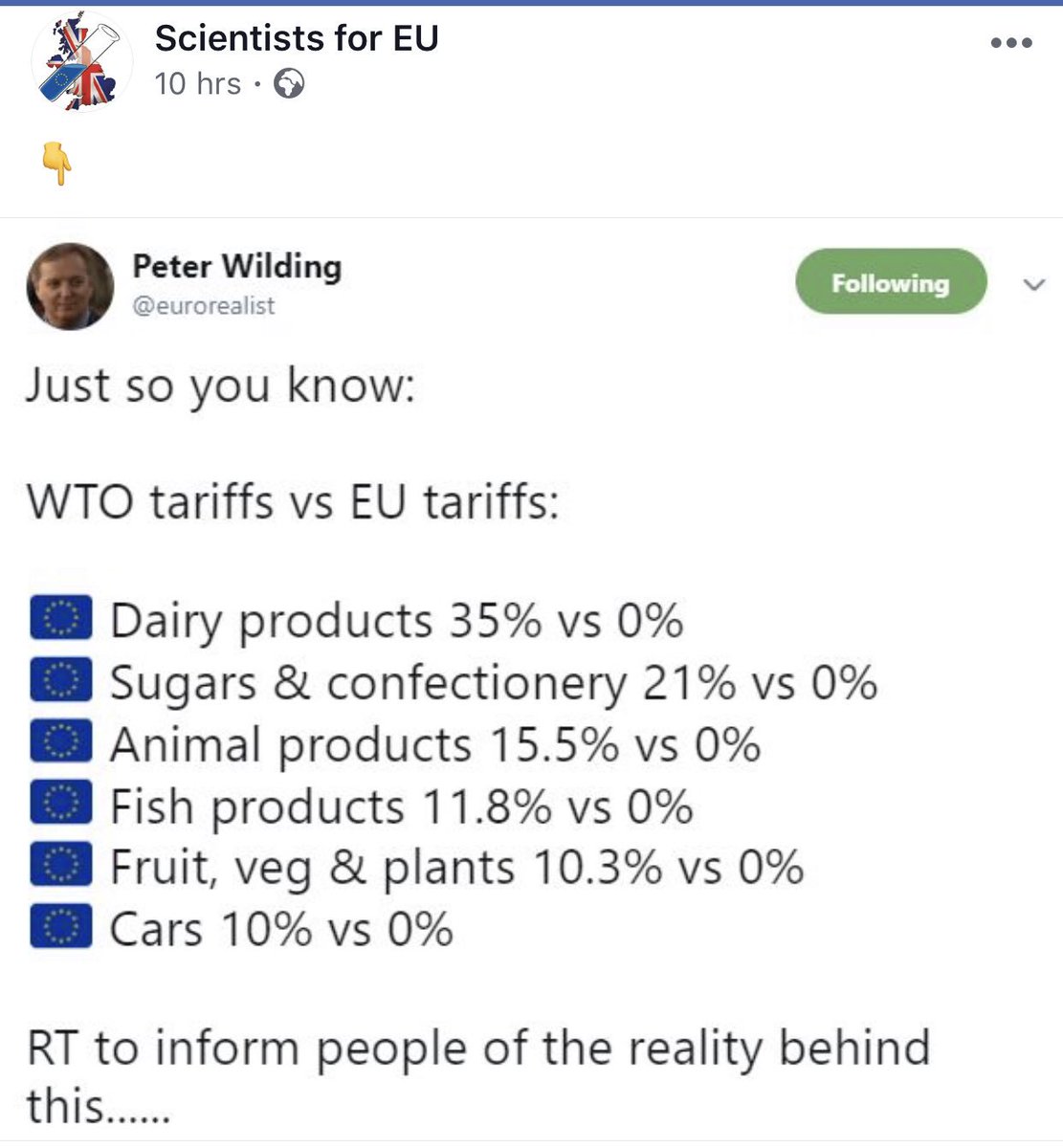Open the Scientists for EU page avatar

[x=81, y=62]
